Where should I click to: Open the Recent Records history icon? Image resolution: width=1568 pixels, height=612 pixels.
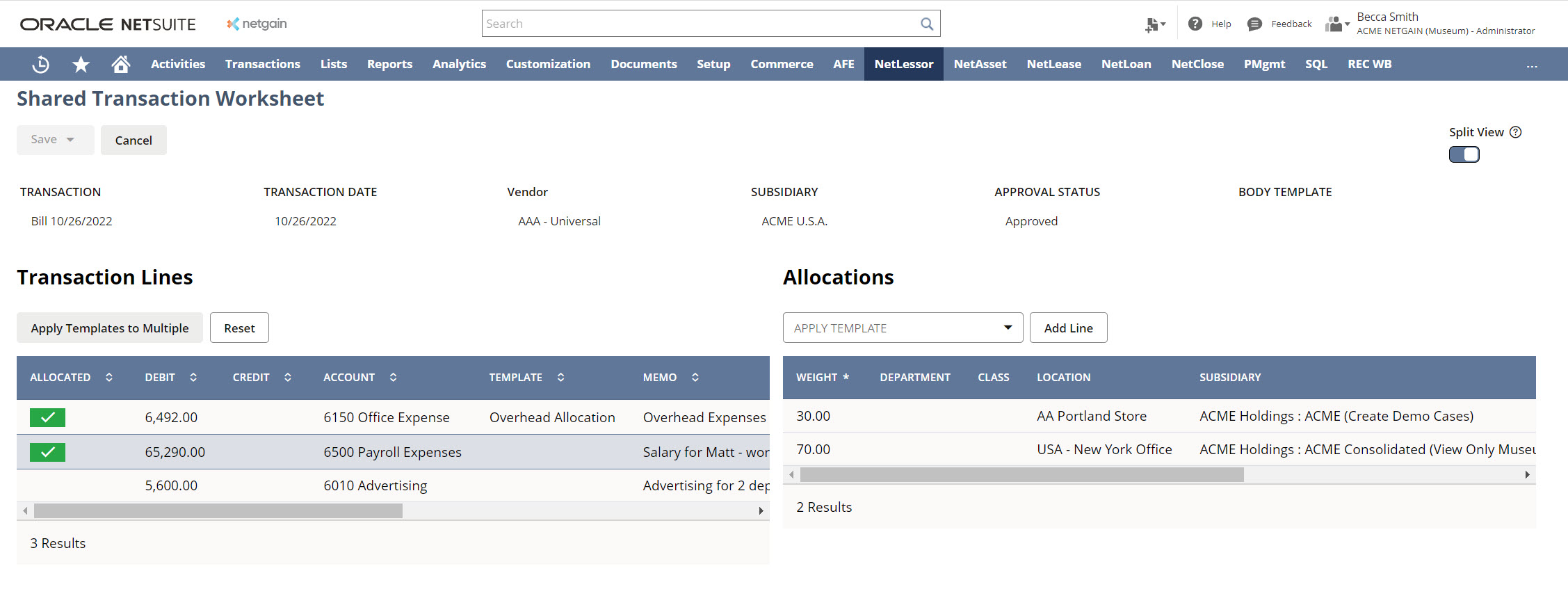click(x=41, y=64)
